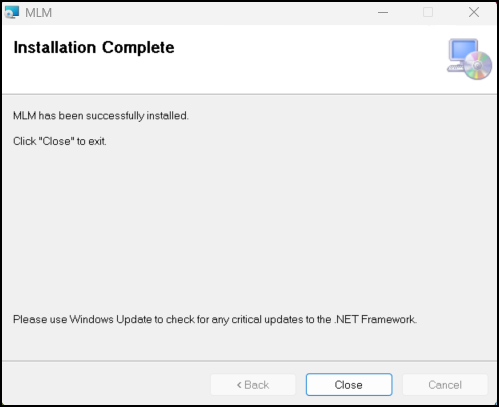
Task: Select the blue monitor in the banner image
Action: [x=463, y=50]
